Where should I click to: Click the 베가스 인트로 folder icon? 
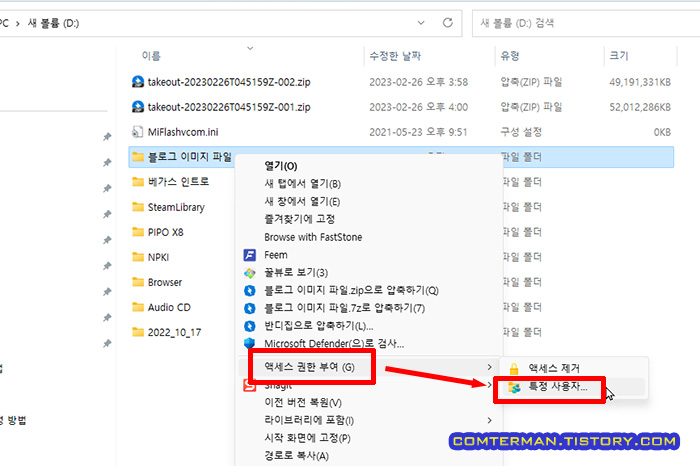point(138,182)
